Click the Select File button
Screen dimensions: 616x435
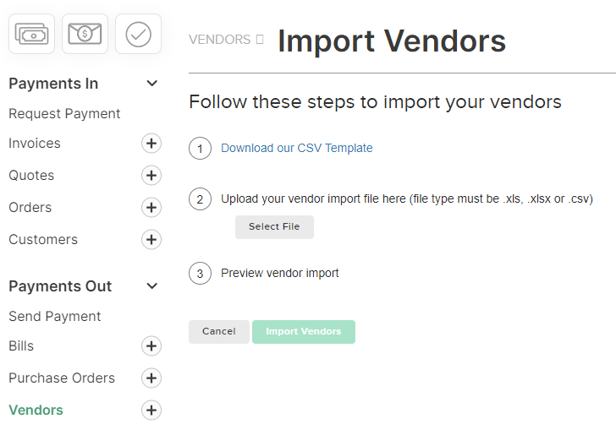click(x=274, y=227)
